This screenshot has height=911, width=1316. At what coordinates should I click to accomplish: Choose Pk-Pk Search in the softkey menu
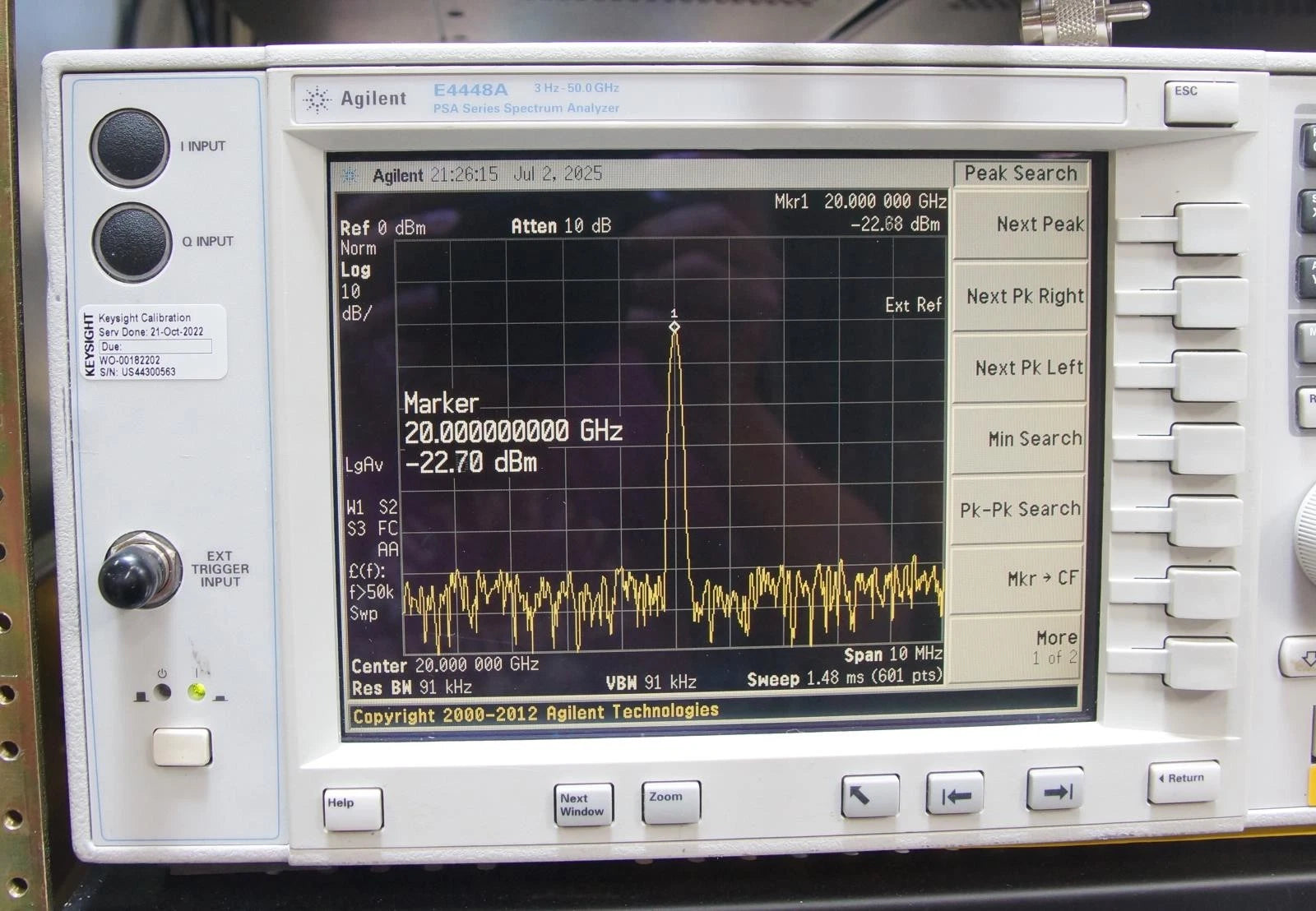pyautogui.click(x=1020, y=510)
